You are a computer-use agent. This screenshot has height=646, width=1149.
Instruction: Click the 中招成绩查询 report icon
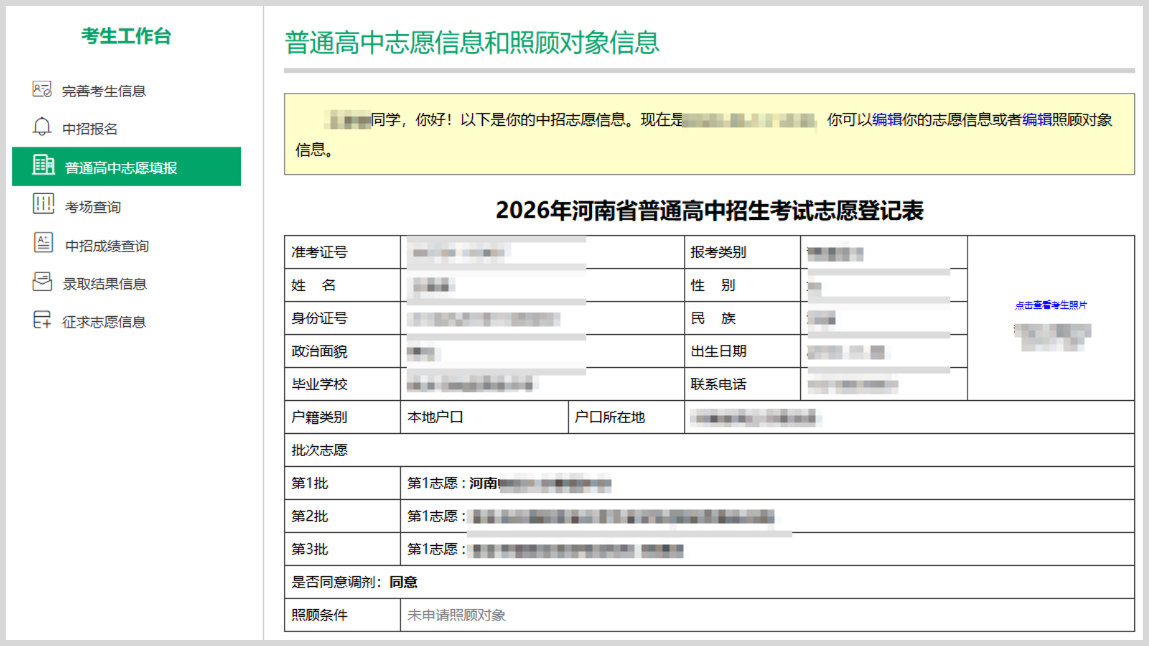(43, 243)
